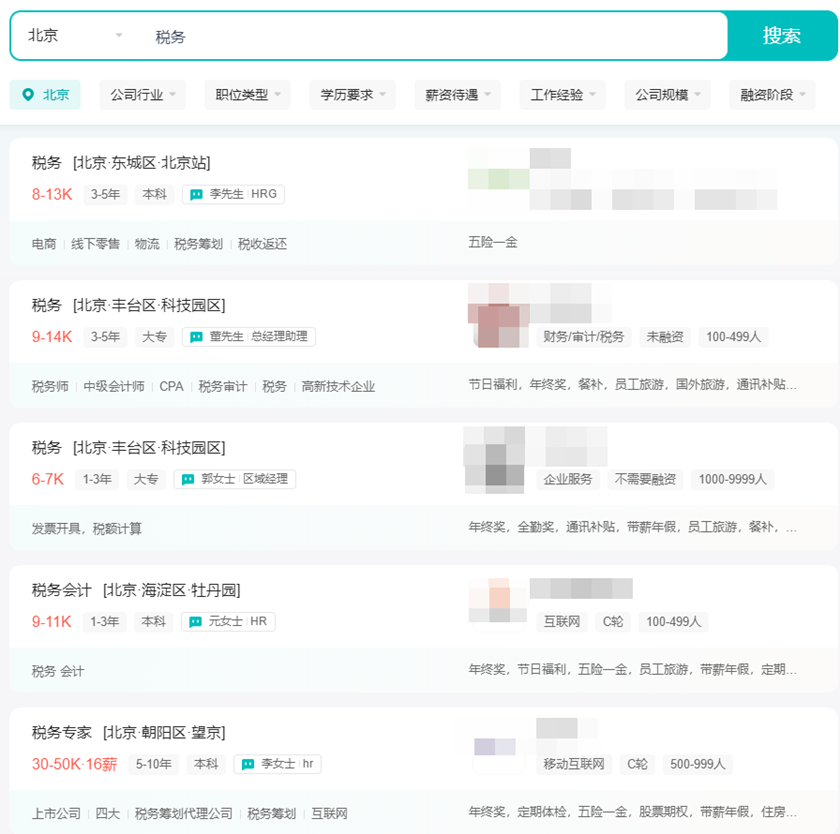Select the 北京 location filter tab
The image size is (840, 834).
[45, 94]
